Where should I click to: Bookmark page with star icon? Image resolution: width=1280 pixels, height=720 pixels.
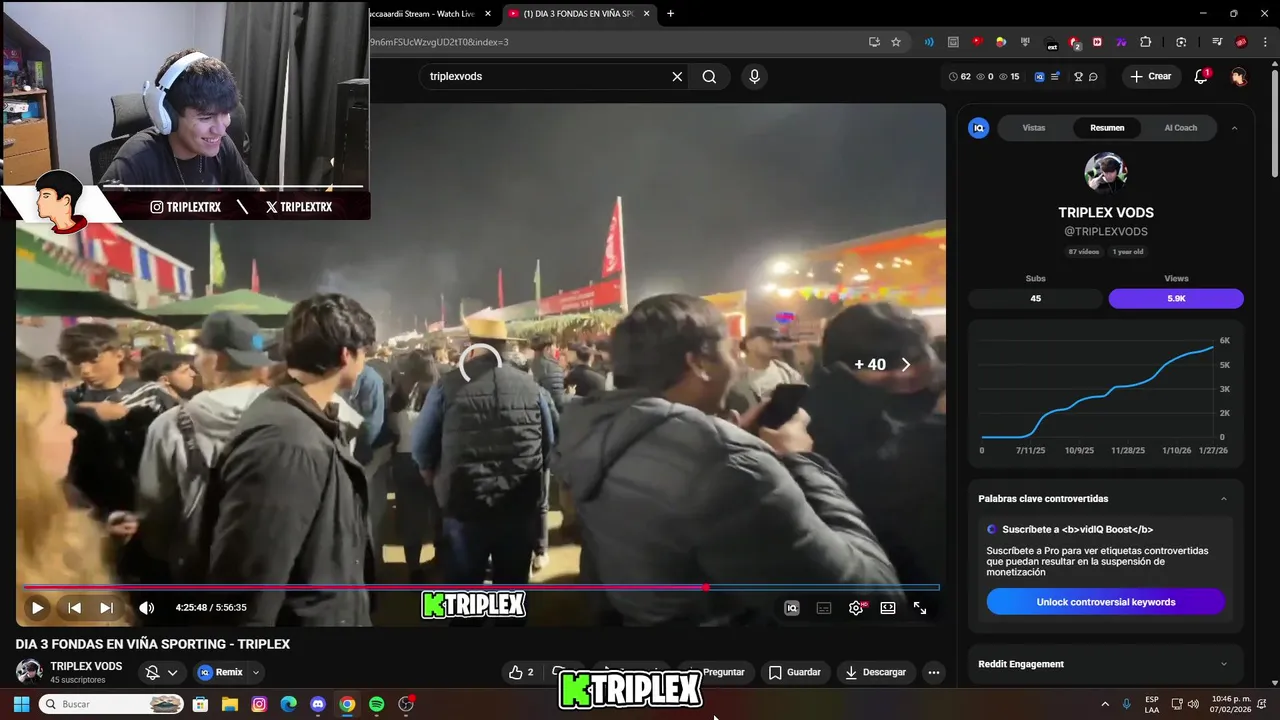coord(896,42)
